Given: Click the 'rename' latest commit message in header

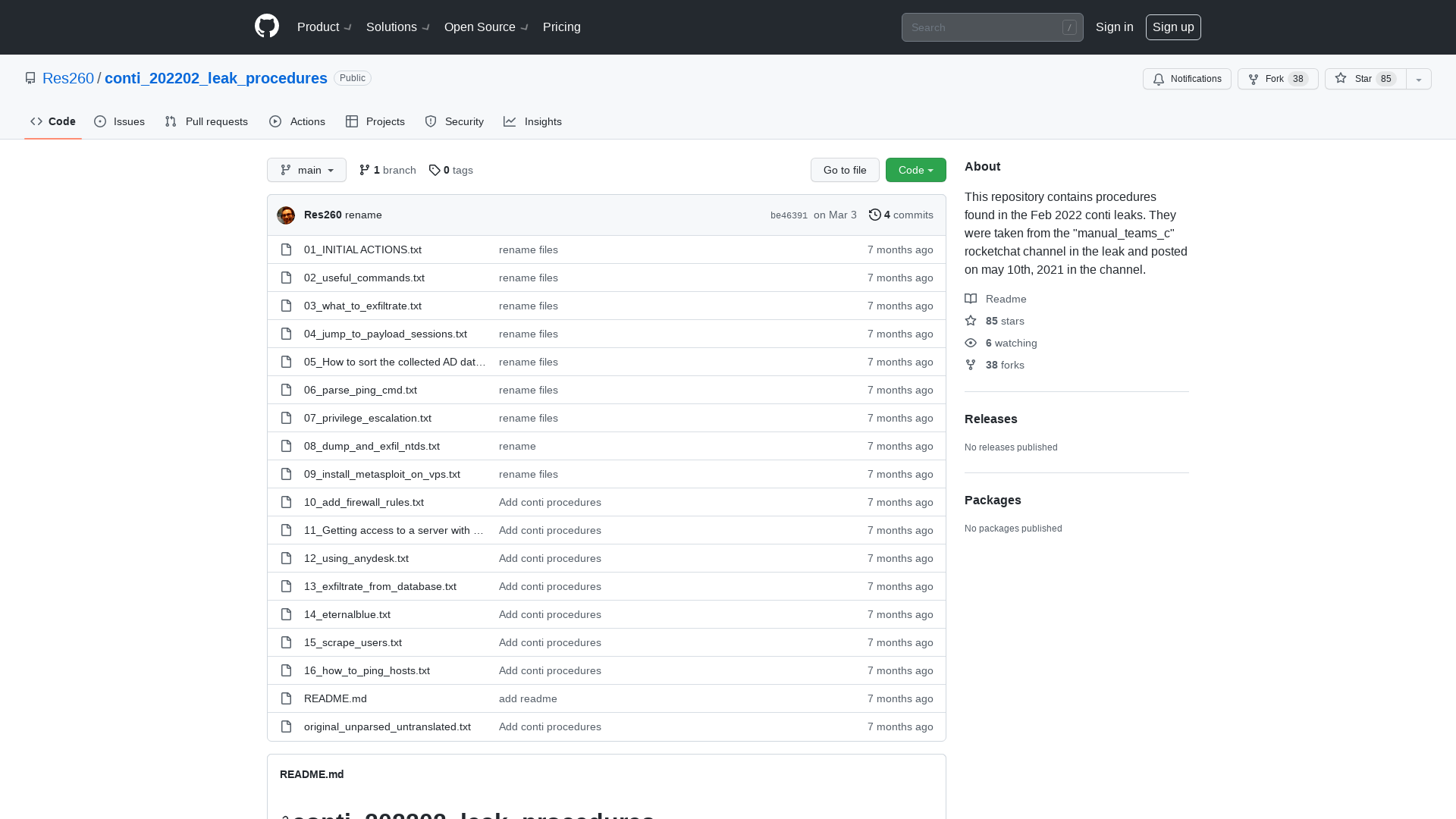Looking at the screenshot, I should click(x=363, y=215).
